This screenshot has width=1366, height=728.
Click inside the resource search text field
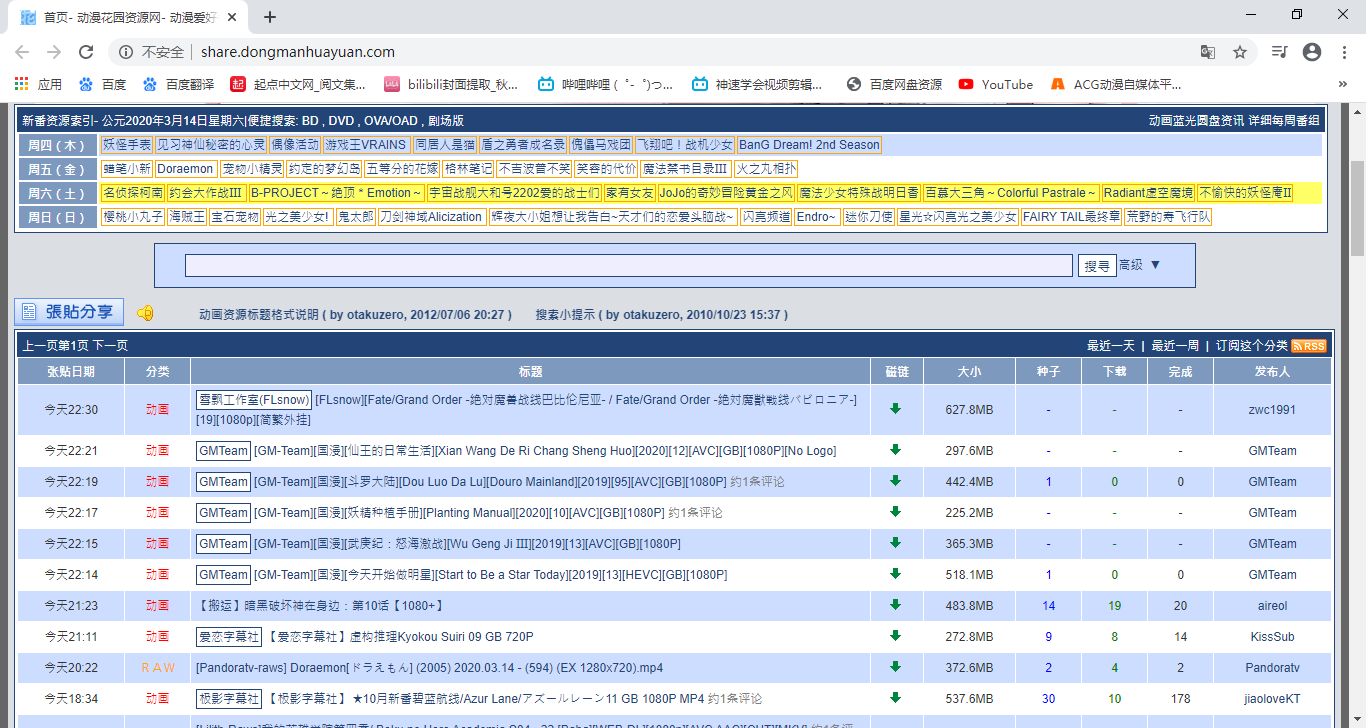click(628, 265)
